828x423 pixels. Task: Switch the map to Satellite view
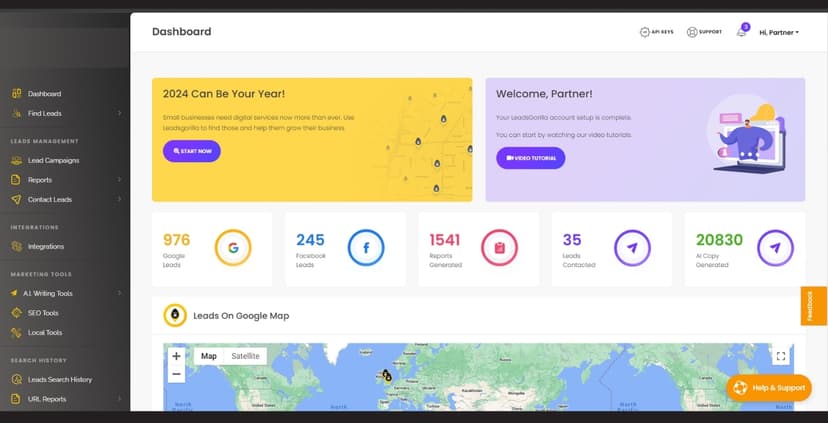[246, 356]
